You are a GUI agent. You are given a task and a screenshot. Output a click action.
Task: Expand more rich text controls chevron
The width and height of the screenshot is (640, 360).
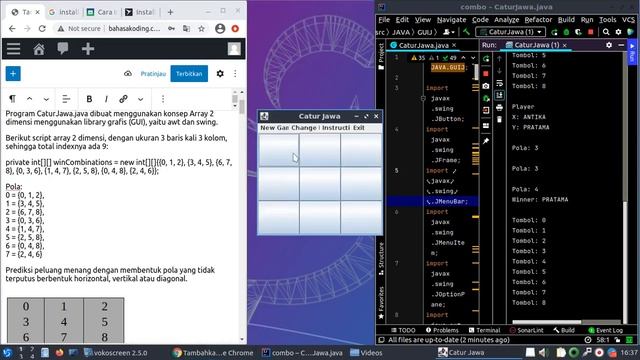click(x=140, y=99)
